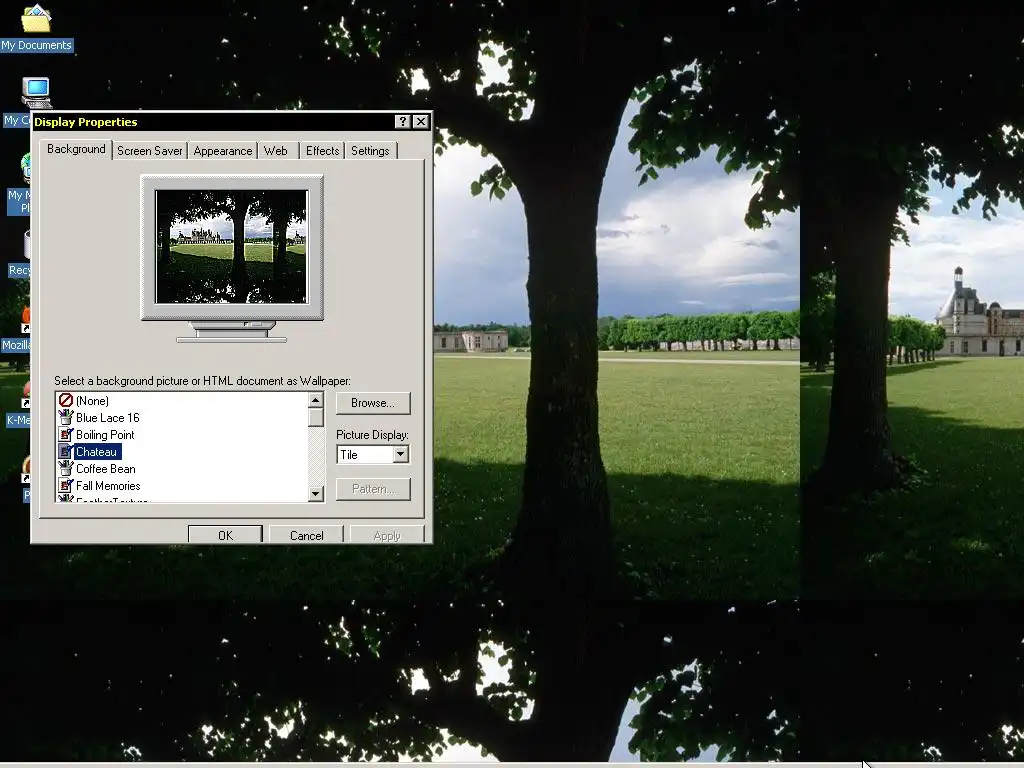Viewport: 1024px width, 768px height.
Task: Select the Chateau wallpaper entry
Action: coord(97,451)
